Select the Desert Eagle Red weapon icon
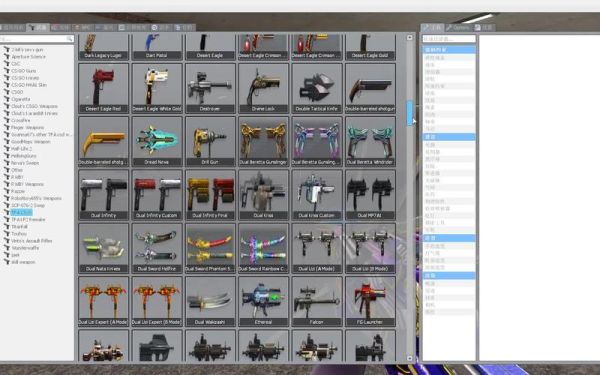 coord(103,88)
